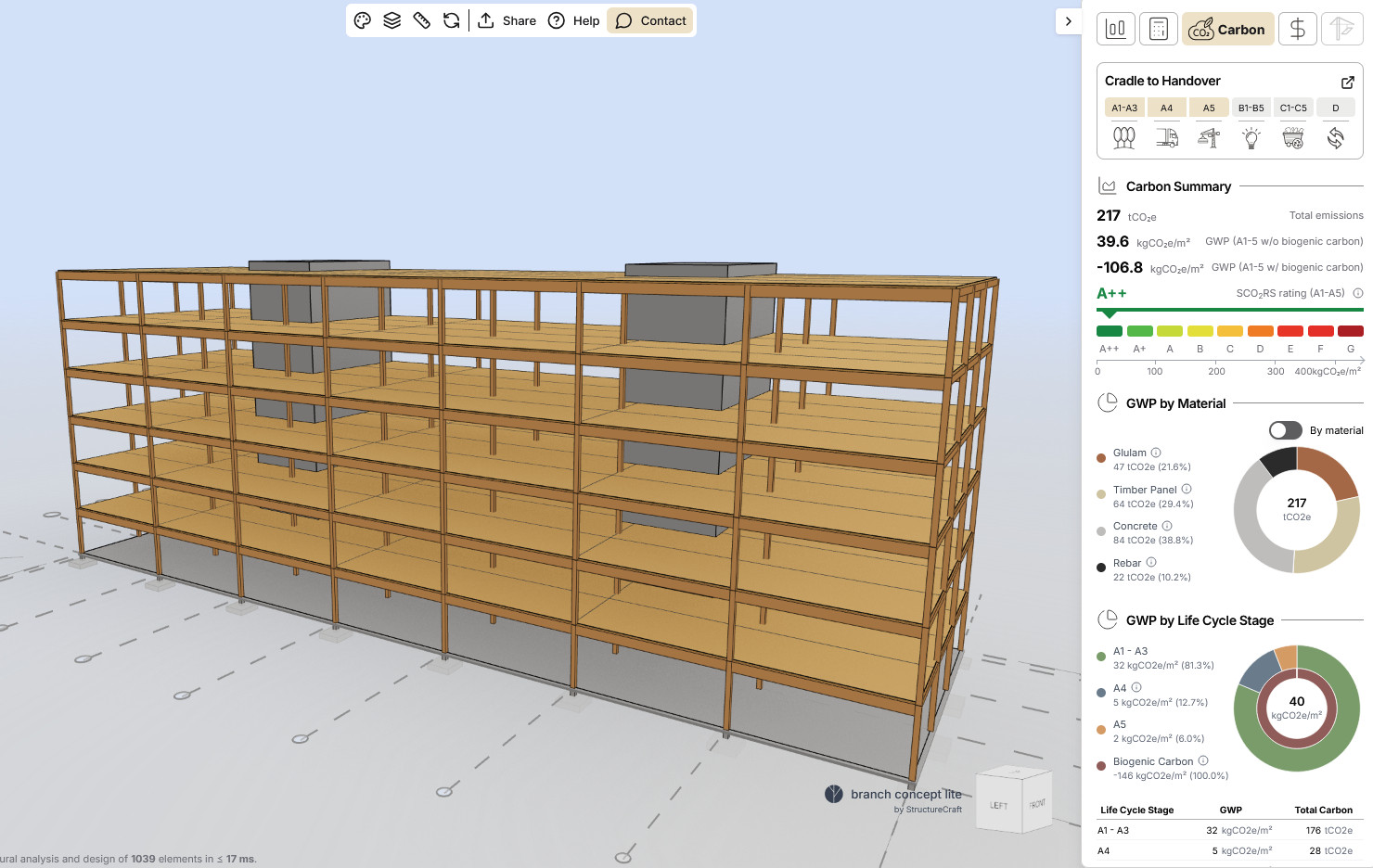Click the dark green A++ rating swatch
1373x868 pixels.
tap(1110, 331)
